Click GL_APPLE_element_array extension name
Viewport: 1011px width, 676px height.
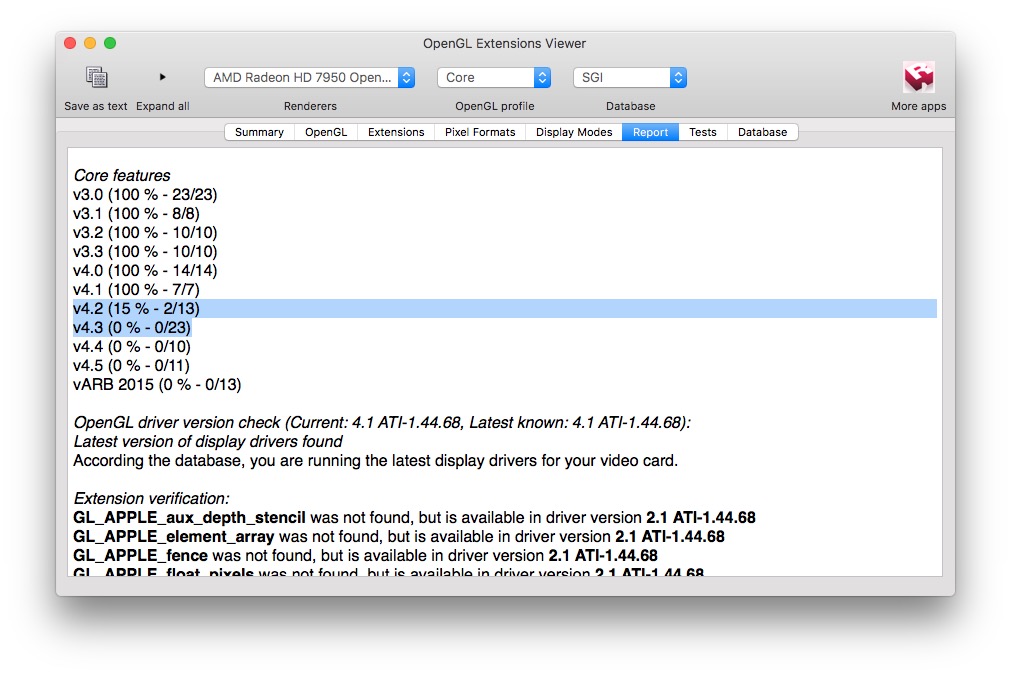[174, 537]
